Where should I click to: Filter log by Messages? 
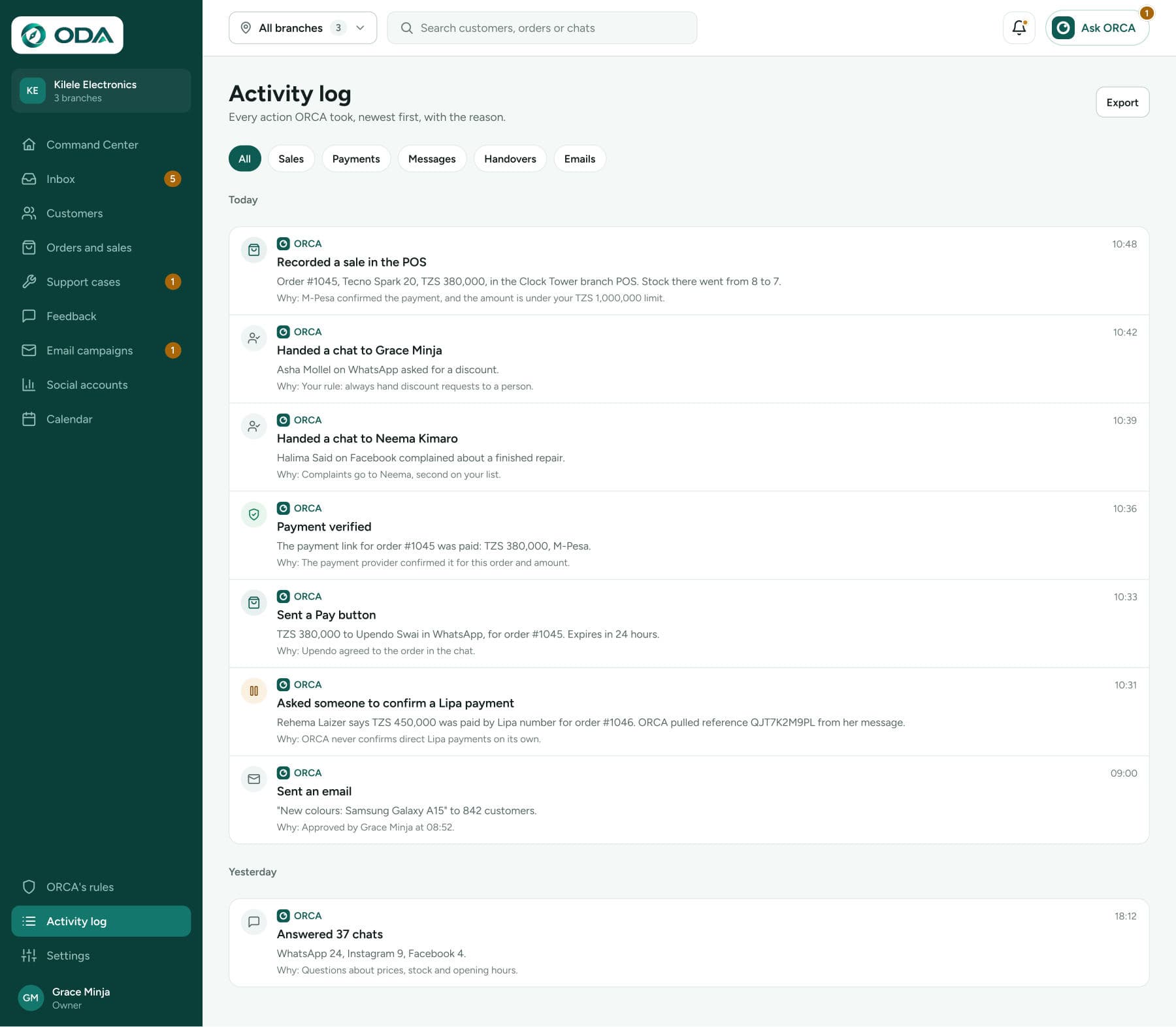[x=432, y=159]
